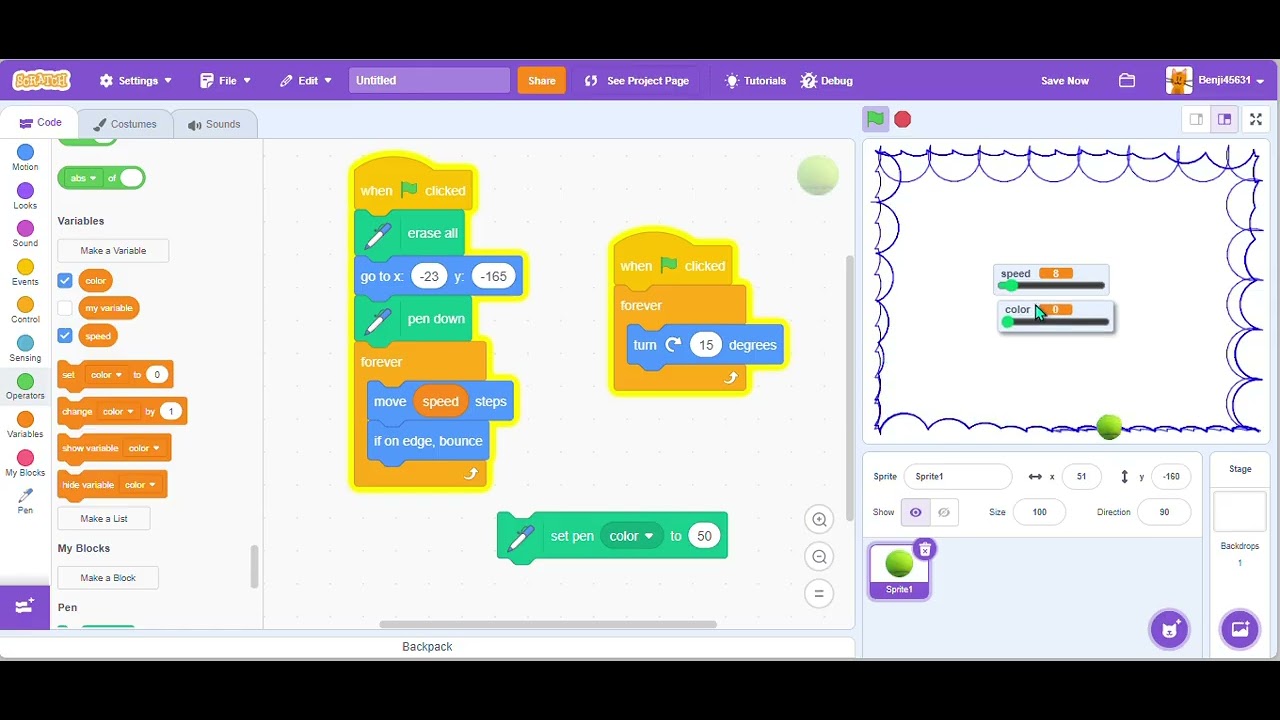Select the My Blocks category

pyautogui.click(x=25, y=463)
